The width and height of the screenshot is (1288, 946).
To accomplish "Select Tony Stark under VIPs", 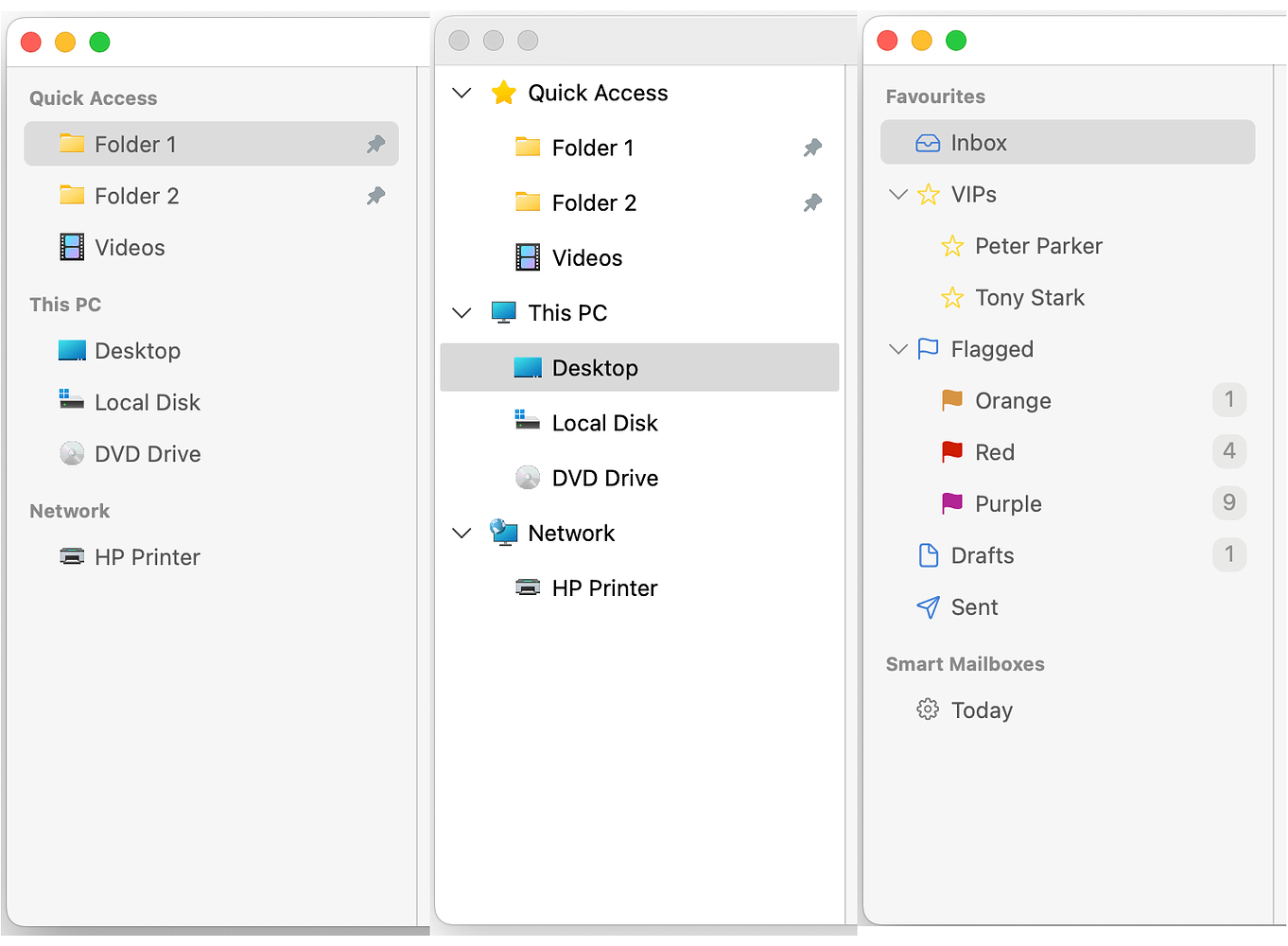I will (x=1029, y=297).
